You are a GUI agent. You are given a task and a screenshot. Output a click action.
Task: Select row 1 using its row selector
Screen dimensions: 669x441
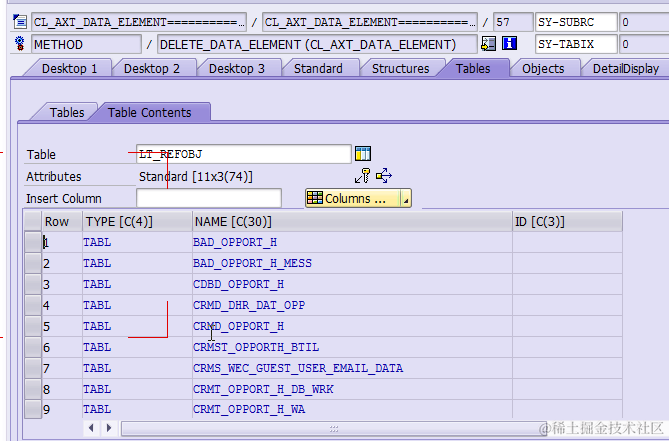pyautogui.click(x=33, y=242)
